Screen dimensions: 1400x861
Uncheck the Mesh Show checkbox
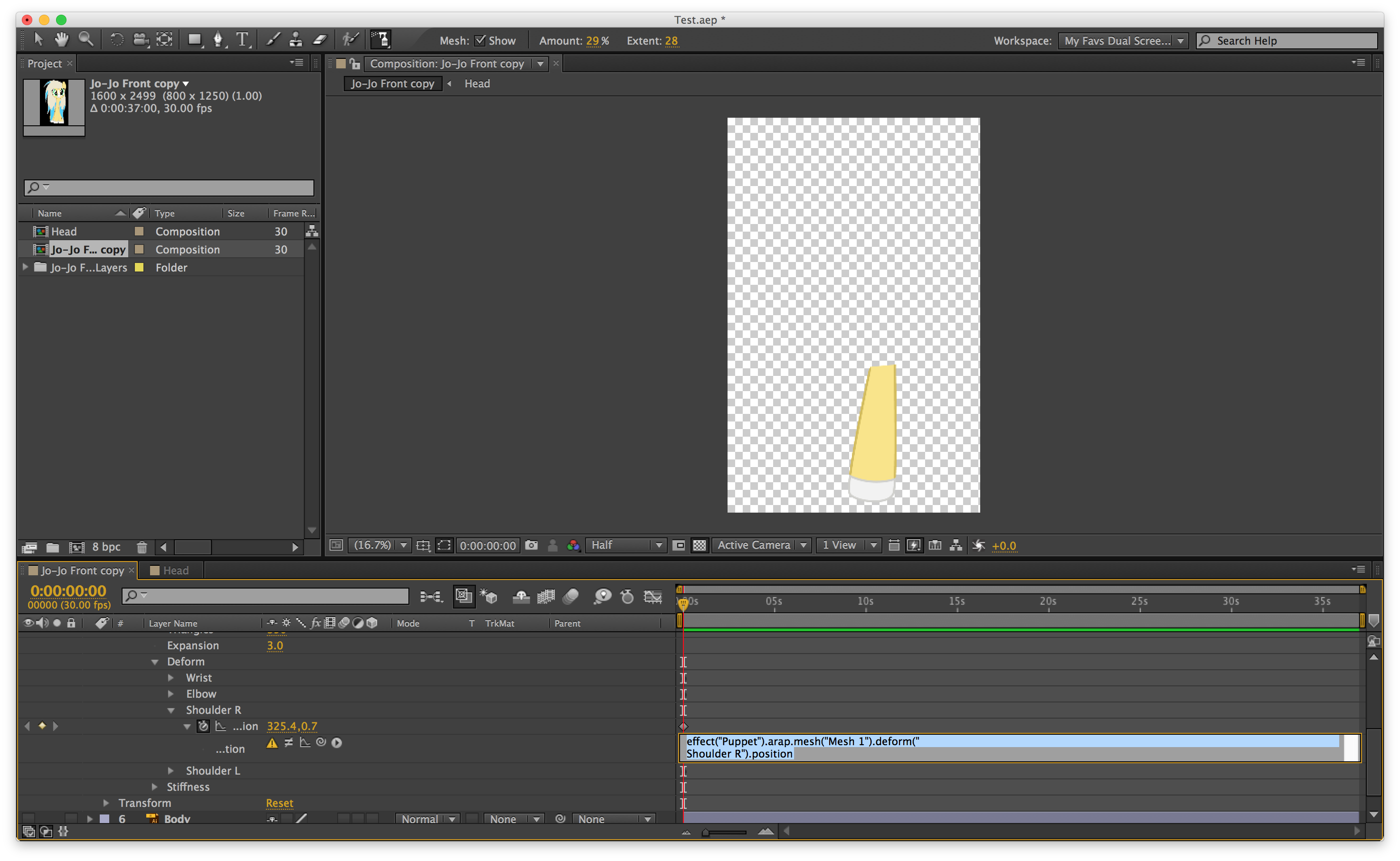tap(481, 40)
